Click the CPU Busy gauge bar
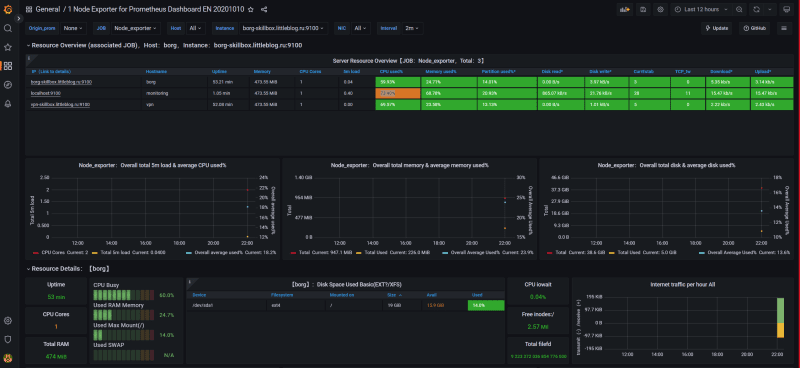800x368 pixels. [123, 295]
